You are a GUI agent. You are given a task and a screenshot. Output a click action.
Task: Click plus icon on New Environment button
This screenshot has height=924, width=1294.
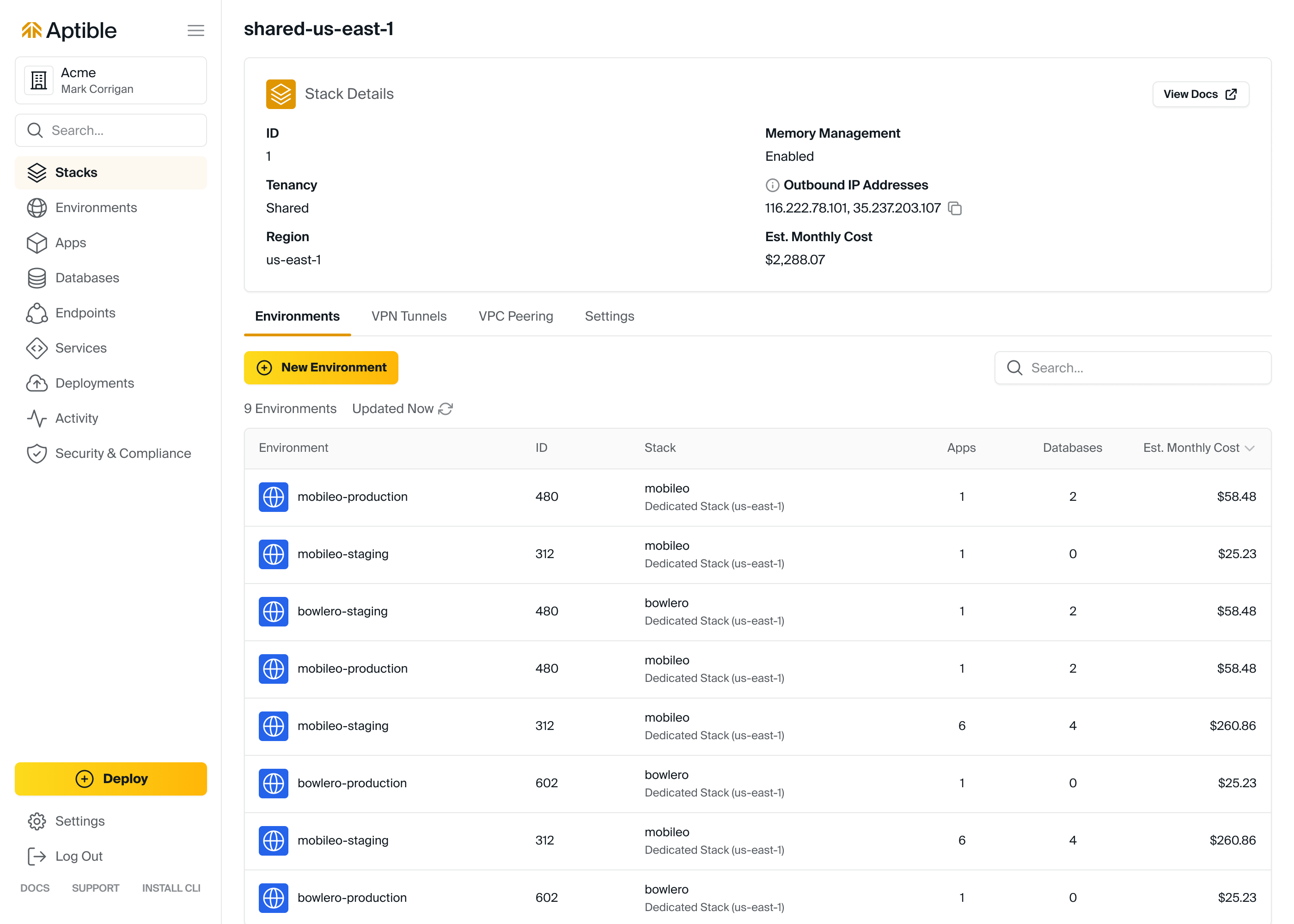click(x=265, y=368)
